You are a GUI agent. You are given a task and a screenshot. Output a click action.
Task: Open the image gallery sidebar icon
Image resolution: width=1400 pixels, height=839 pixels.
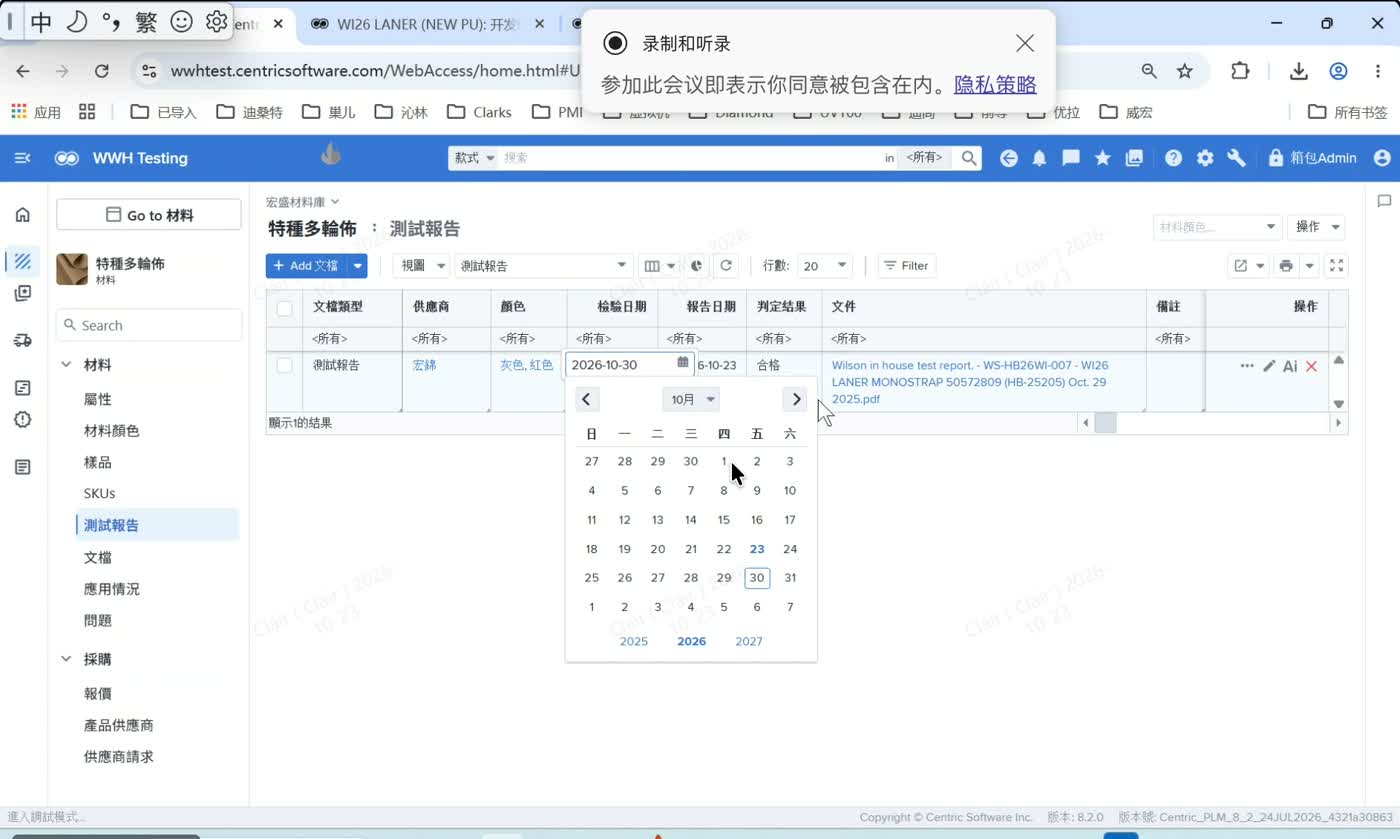point(22,293)
